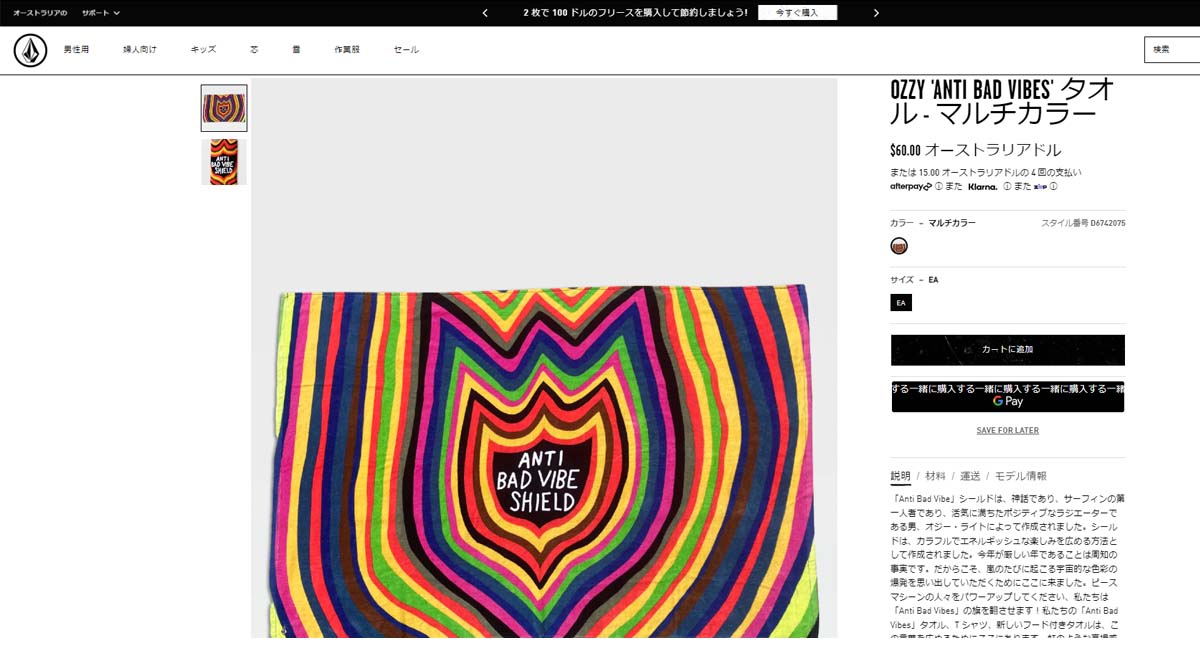Click the 今すぐ購入 promo button

tap(797, 13)
